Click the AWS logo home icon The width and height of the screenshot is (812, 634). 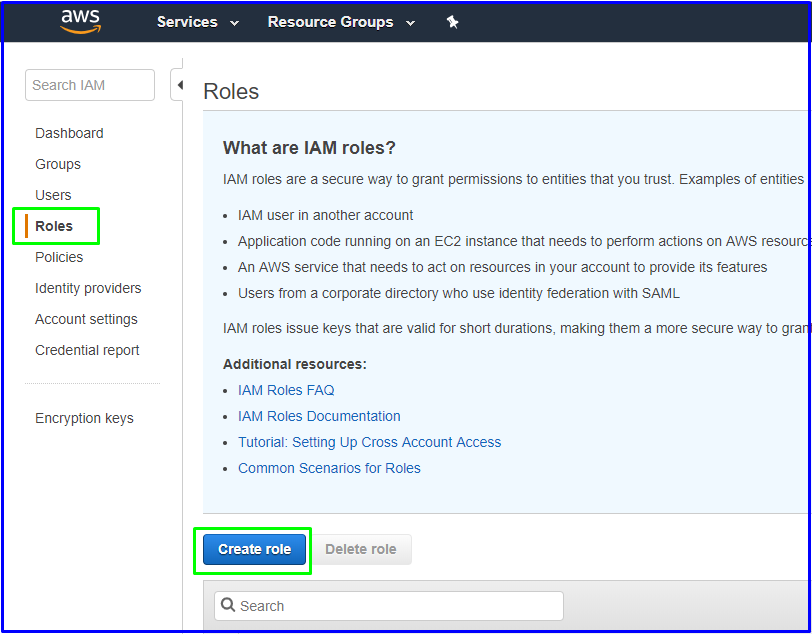(x=80, y=22)
